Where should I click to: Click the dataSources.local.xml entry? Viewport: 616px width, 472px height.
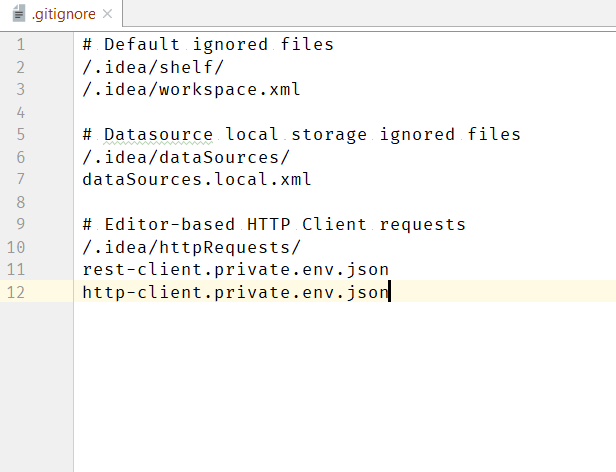(x=197, y=180)
